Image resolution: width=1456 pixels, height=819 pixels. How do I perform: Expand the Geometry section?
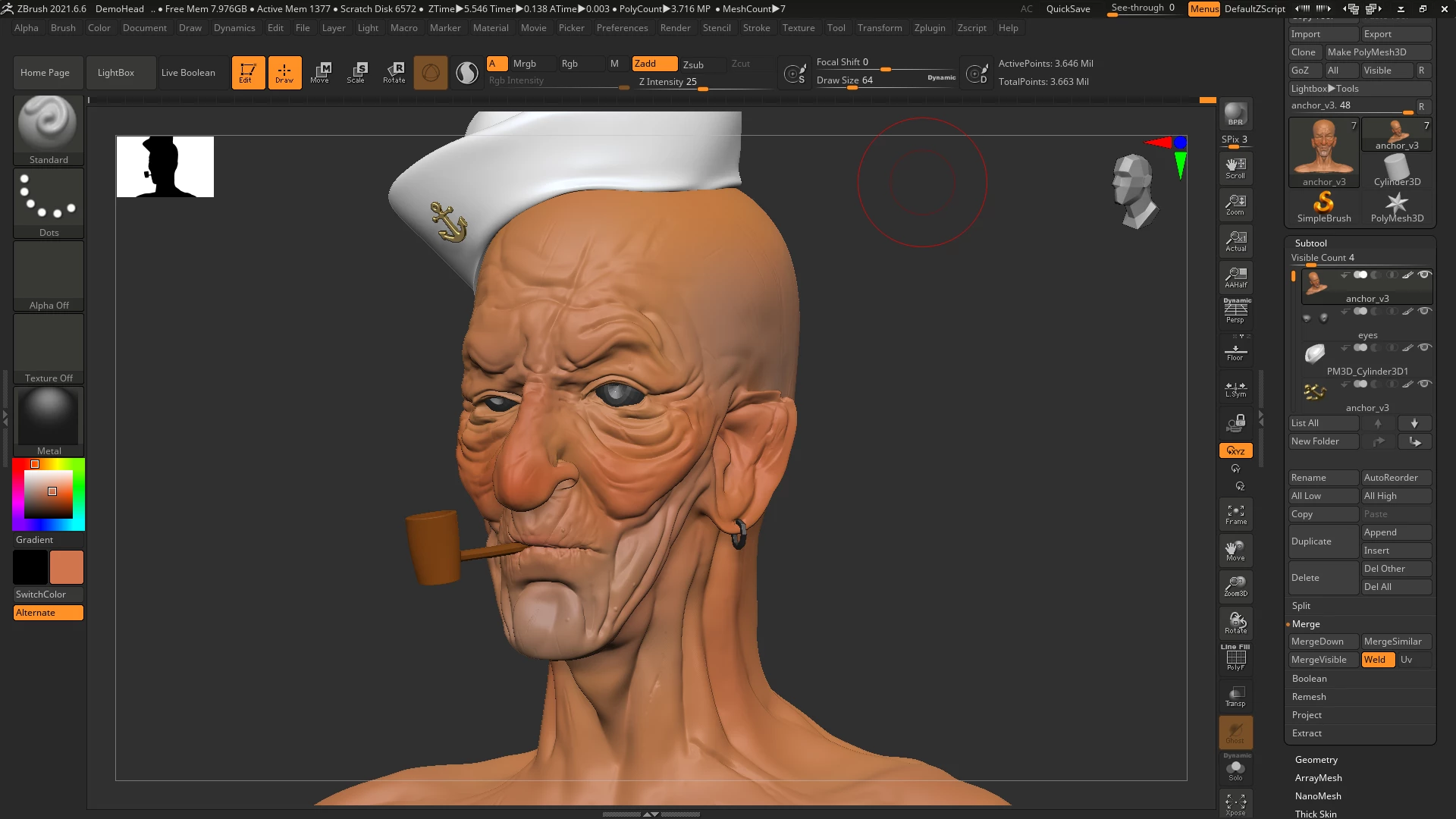(1316, 760)
